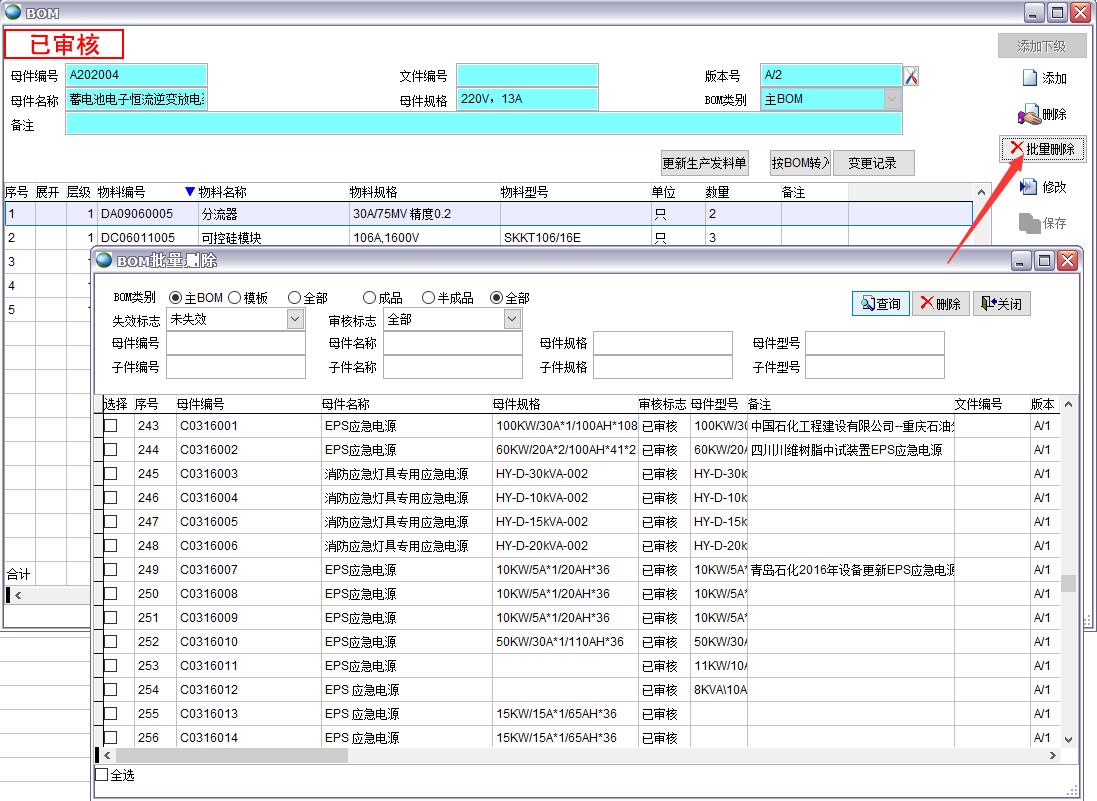Open the 失效标志 dropdown
Image resolution: width=1097 pixels, height=801 pixels.
[x=295, y=319]
